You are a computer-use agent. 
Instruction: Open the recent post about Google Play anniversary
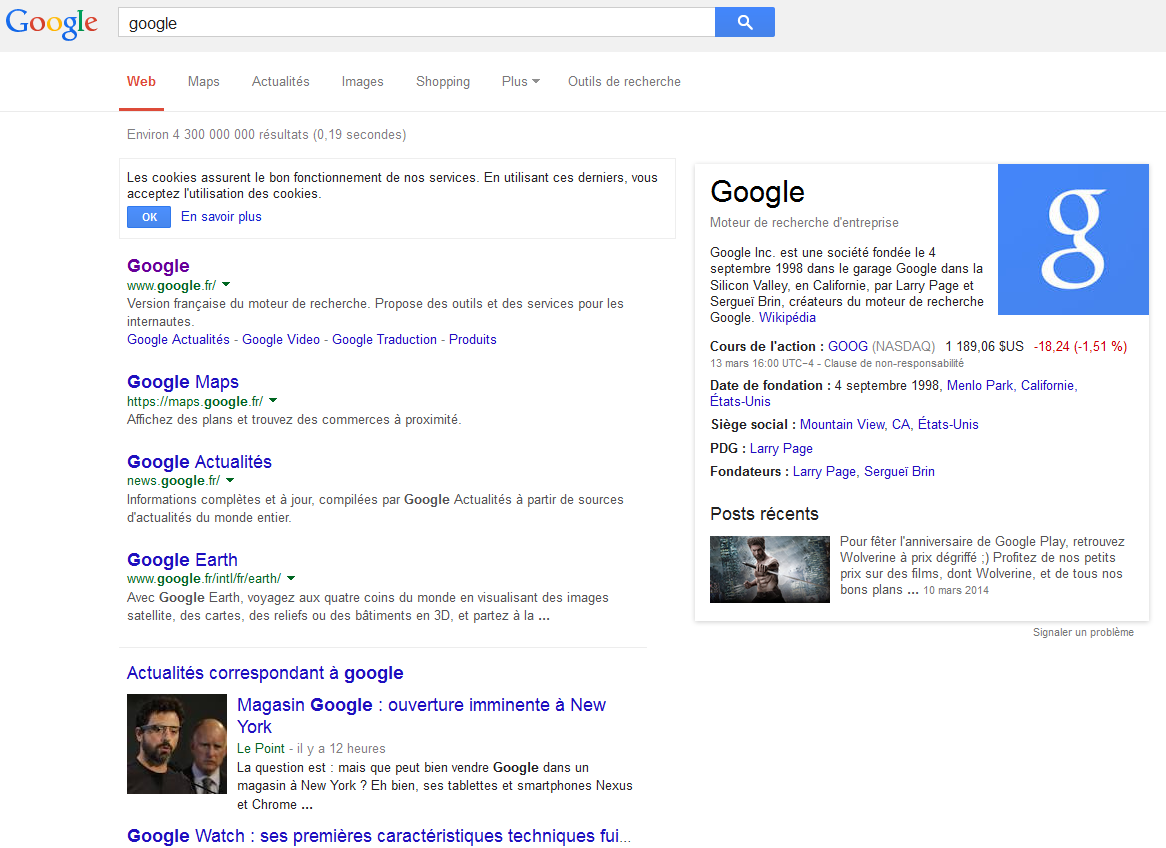(982, 565)
